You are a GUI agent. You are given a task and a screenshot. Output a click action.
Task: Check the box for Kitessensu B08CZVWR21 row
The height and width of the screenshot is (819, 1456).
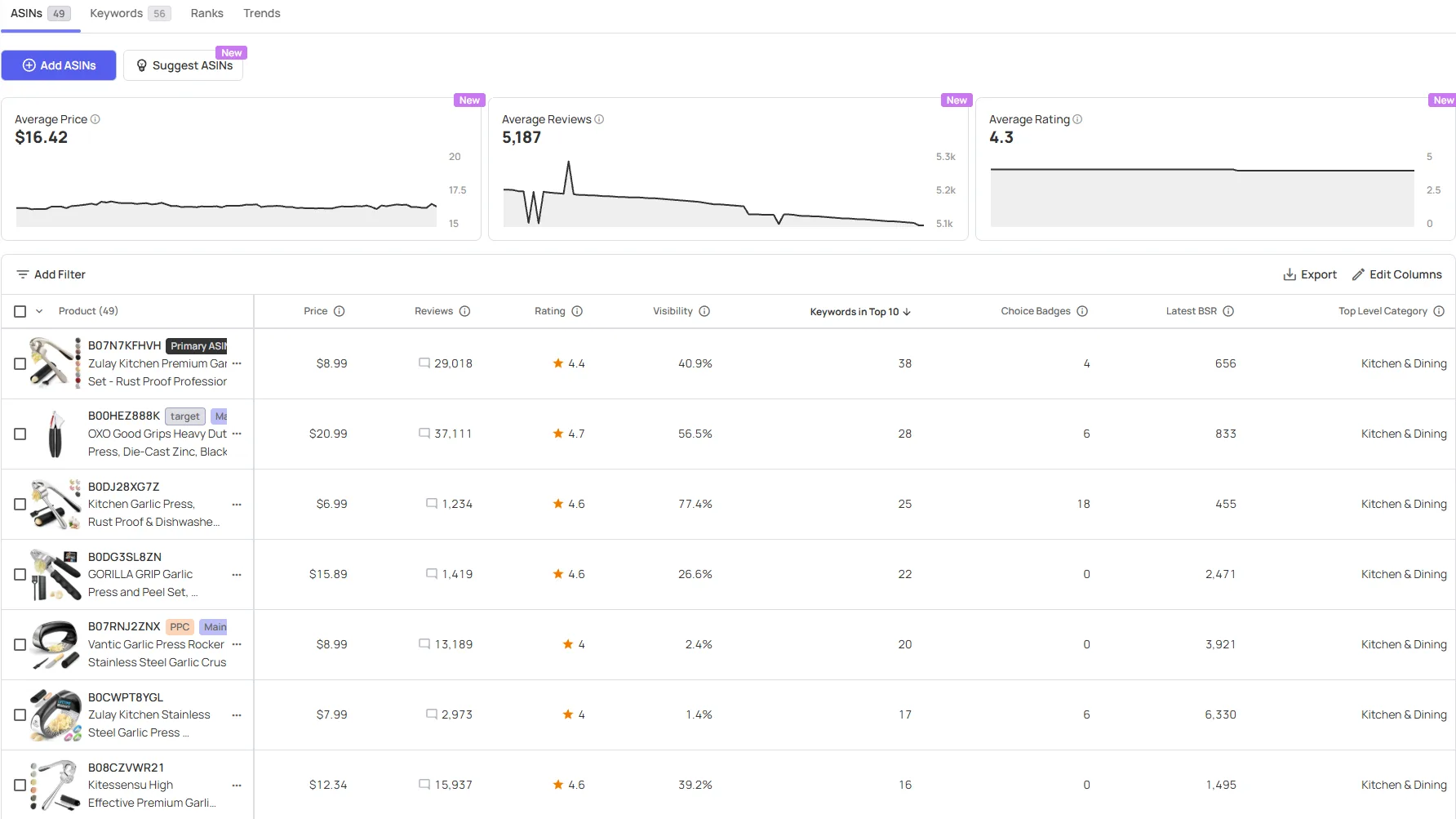pyautogui.click(x=20, y=785)
